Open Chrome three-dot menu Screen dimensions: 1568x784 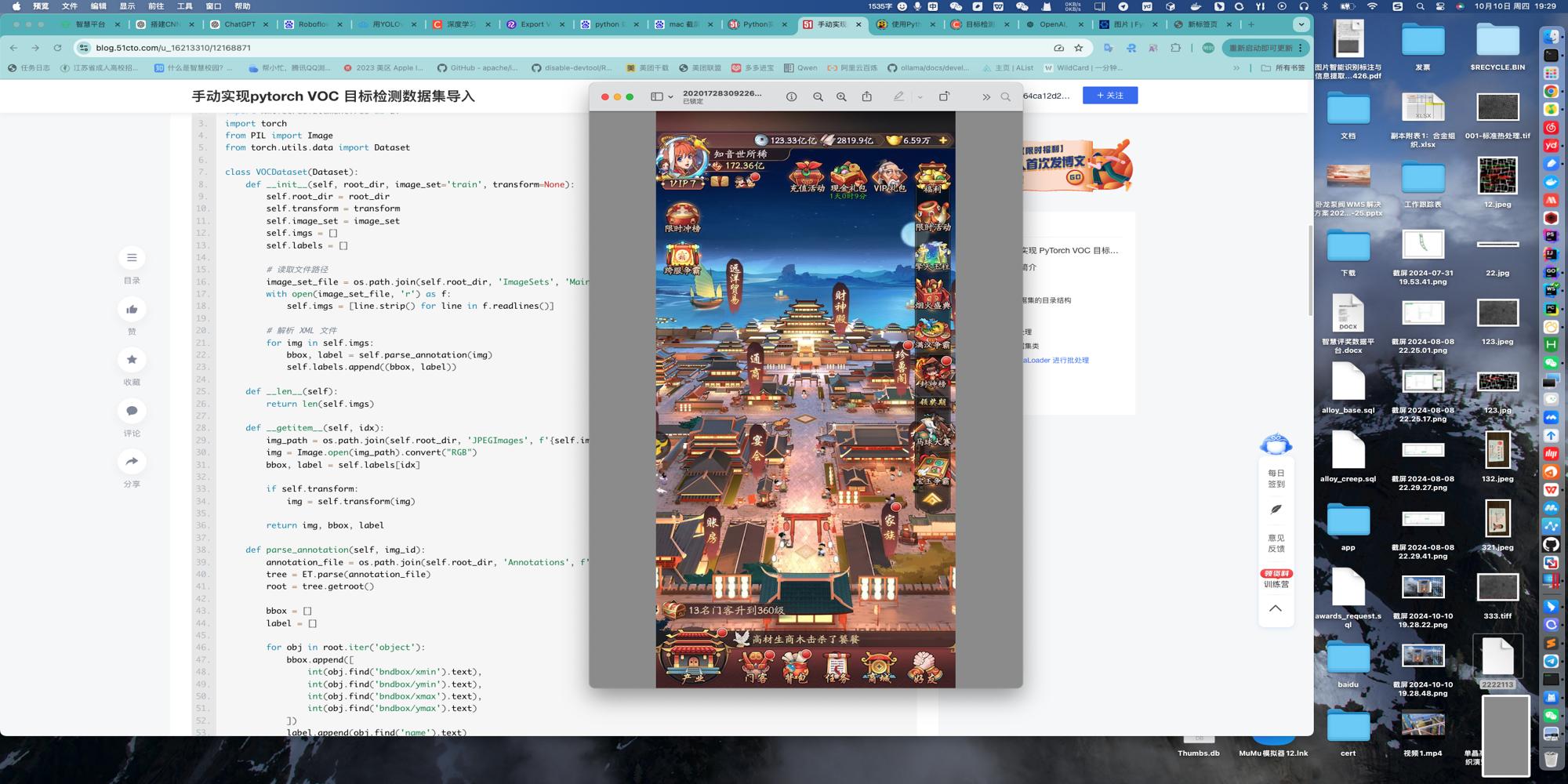1301,48
